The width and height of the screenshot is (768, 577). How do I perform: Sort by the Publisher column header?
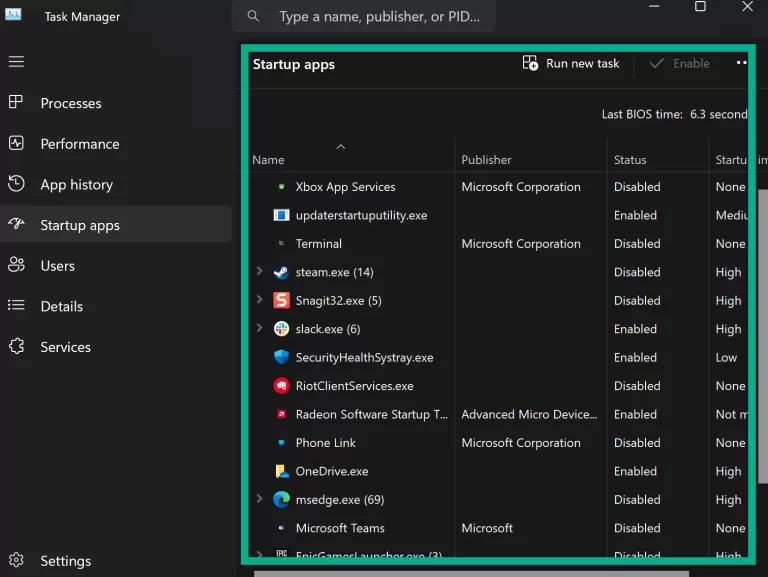(486, 160)
